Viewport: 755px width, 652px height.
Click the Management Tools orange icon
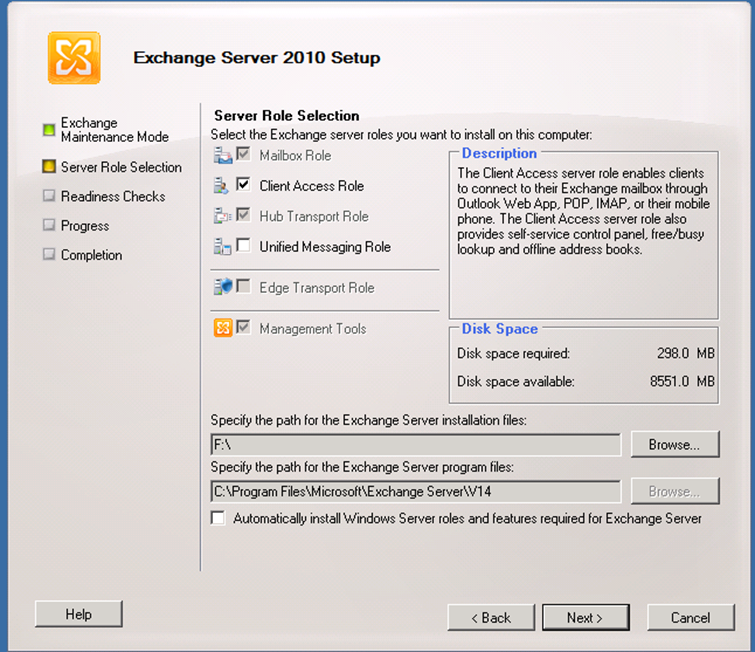(x=223, y=328)
